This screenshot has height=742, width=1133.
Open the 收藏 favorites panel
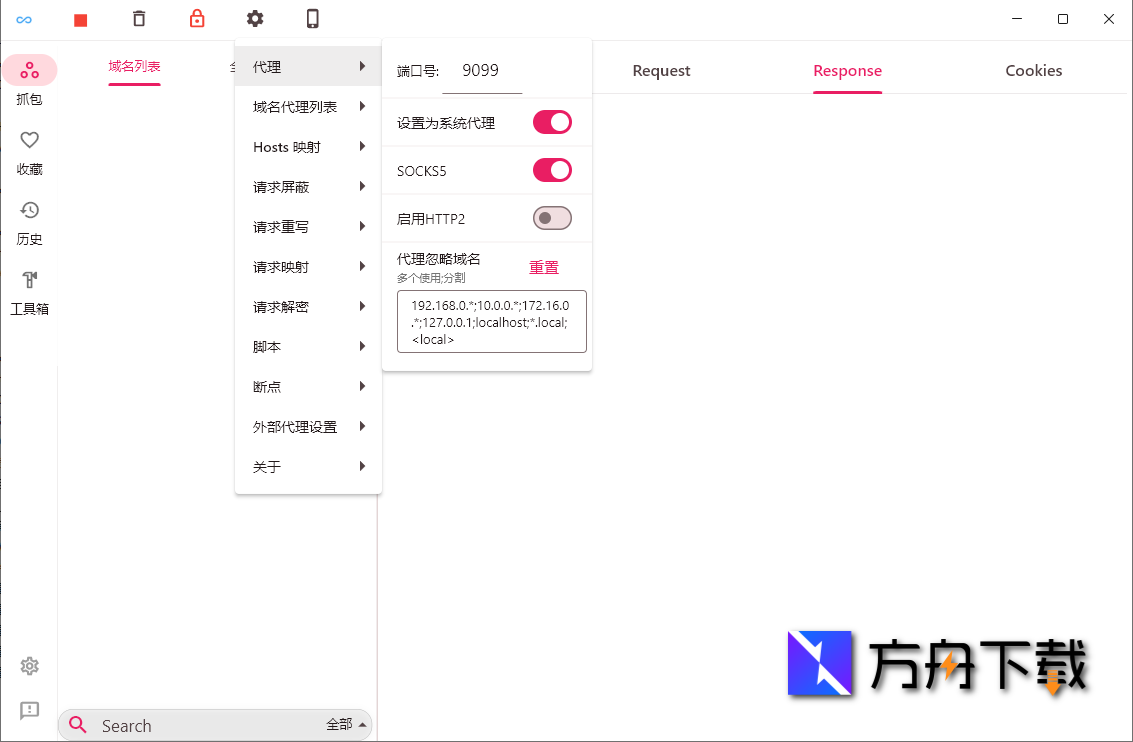click(29, 153)
